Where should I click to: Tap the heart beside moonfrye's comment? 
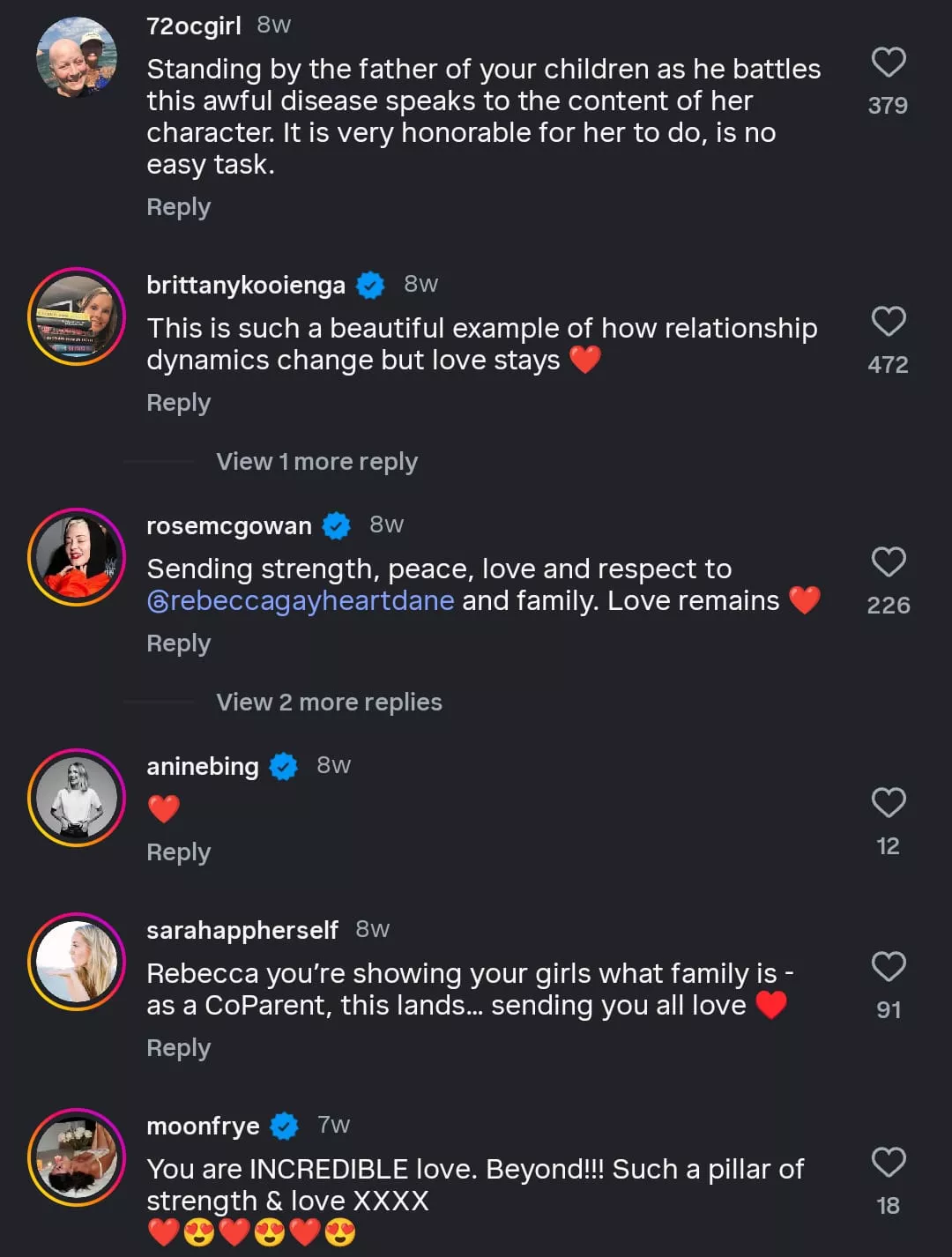coord(888,1163)
